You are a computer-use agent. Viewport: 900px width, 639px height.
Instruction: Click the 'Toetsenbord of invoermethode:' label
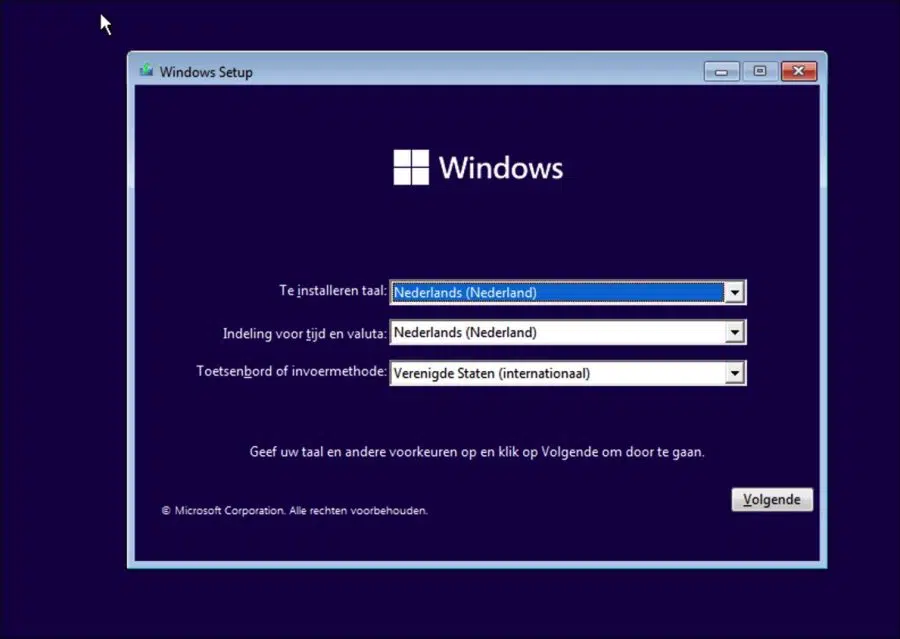(292, 371)
